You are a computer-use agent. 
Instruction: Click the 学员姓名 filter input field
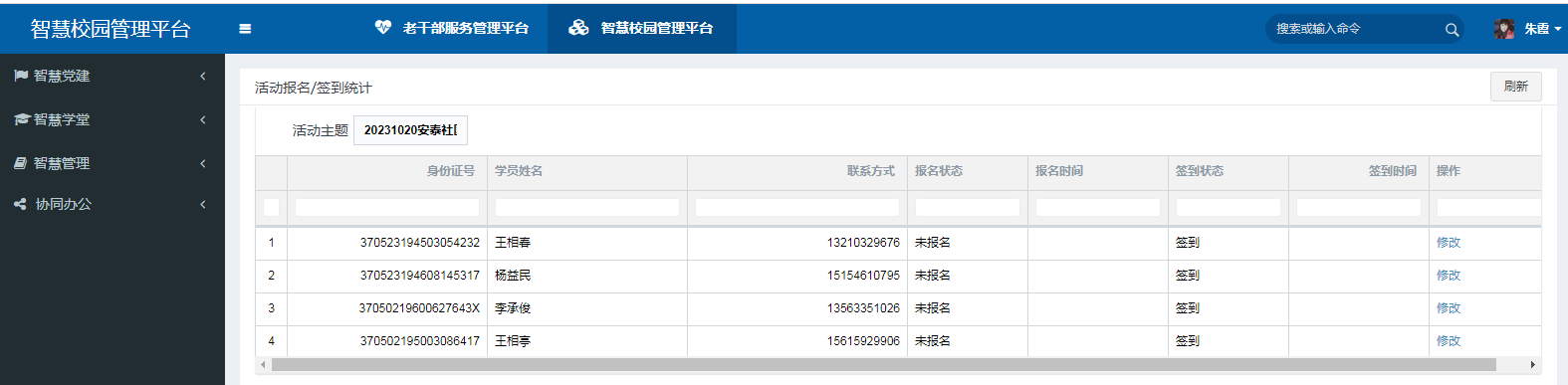[587, 208]
